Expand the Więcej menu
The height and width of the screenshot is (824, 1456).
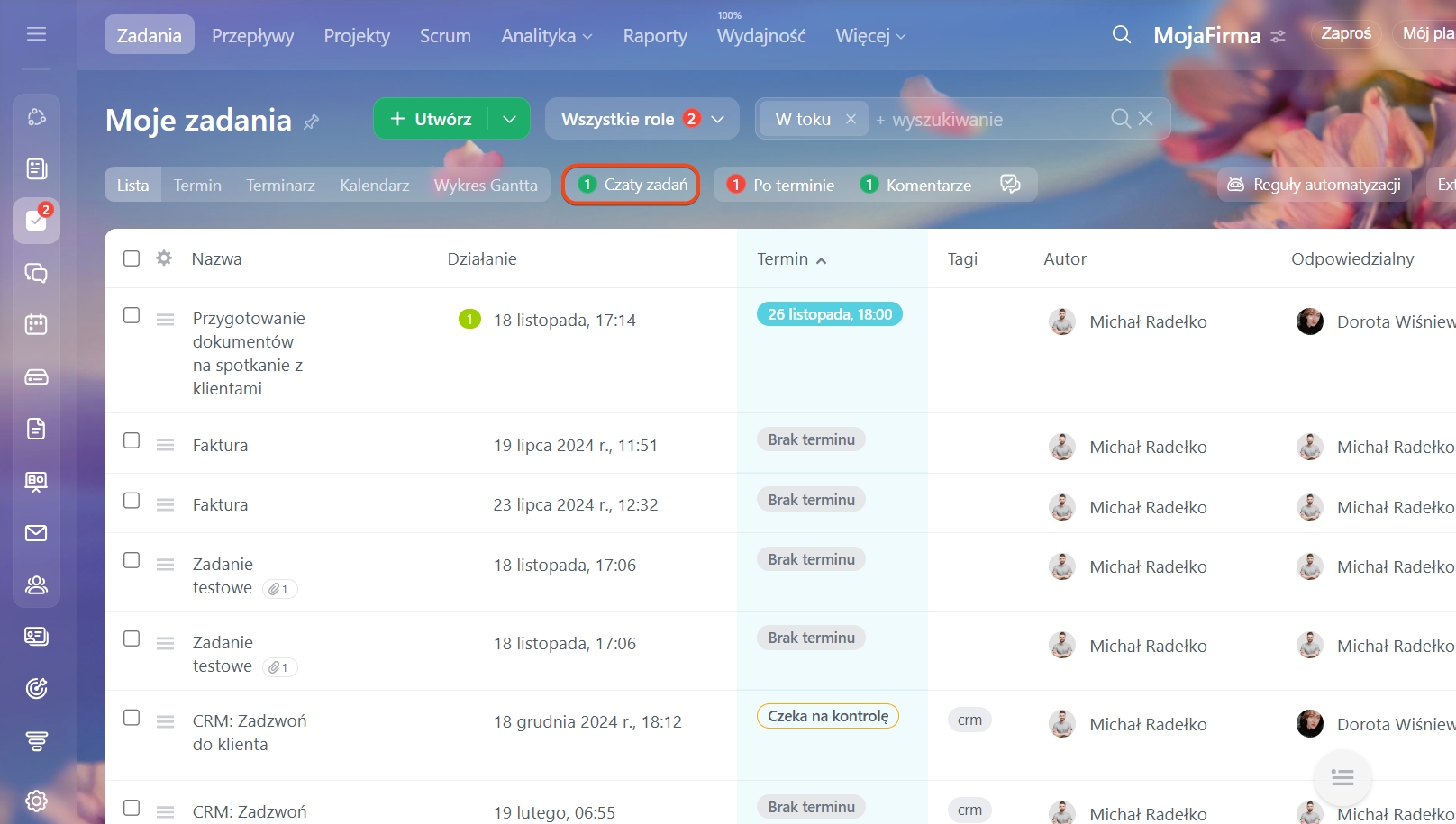pos(869,36)
